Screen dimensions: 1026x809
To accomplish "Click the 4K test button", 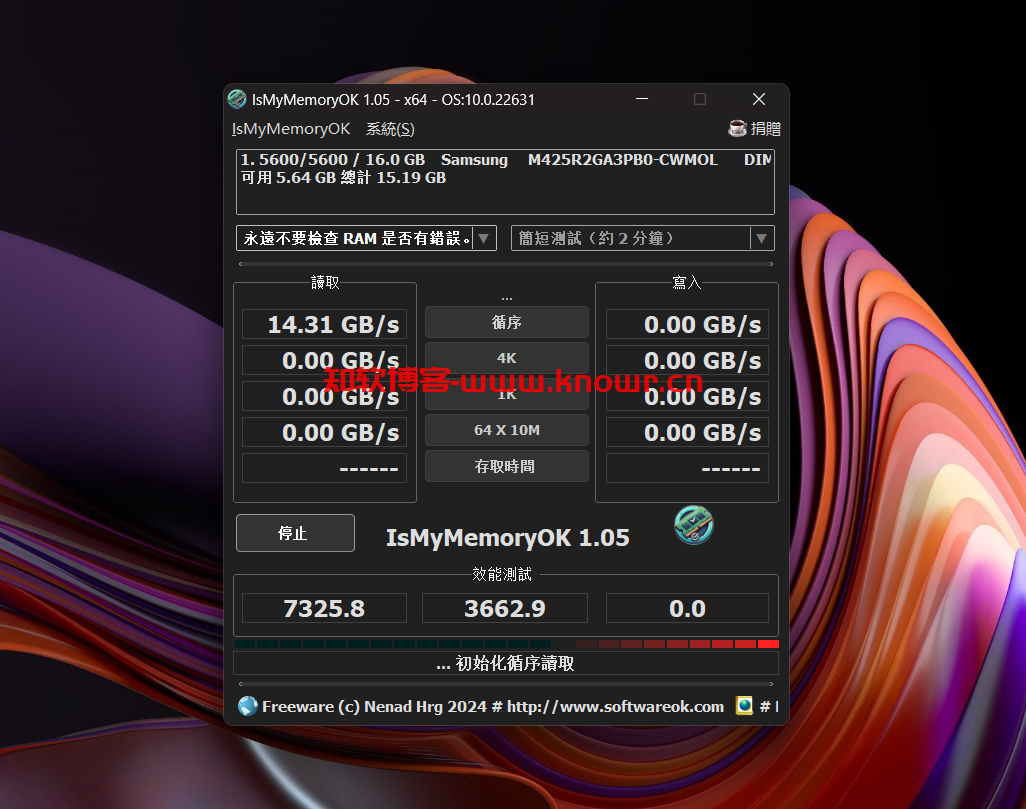I will pos(506,358).
